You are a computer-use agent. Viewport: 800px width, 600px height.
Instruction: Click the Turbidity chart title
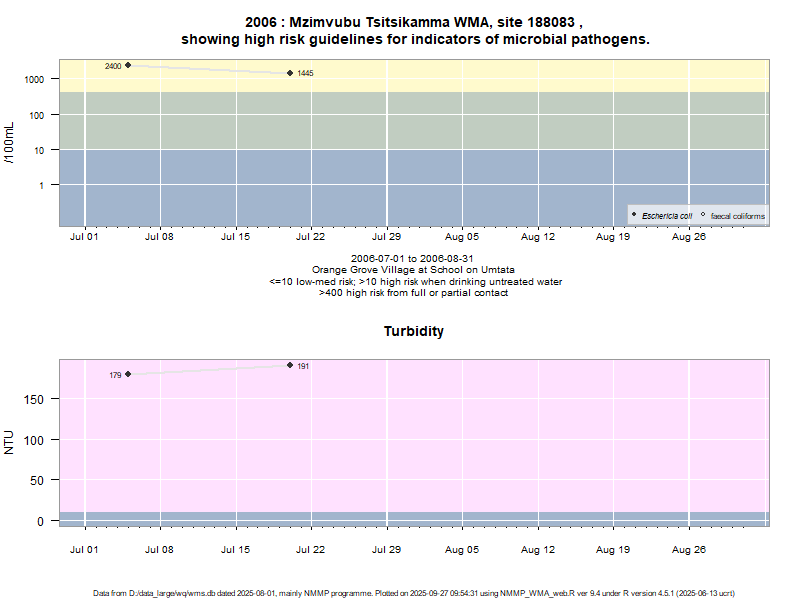[413, 331]
